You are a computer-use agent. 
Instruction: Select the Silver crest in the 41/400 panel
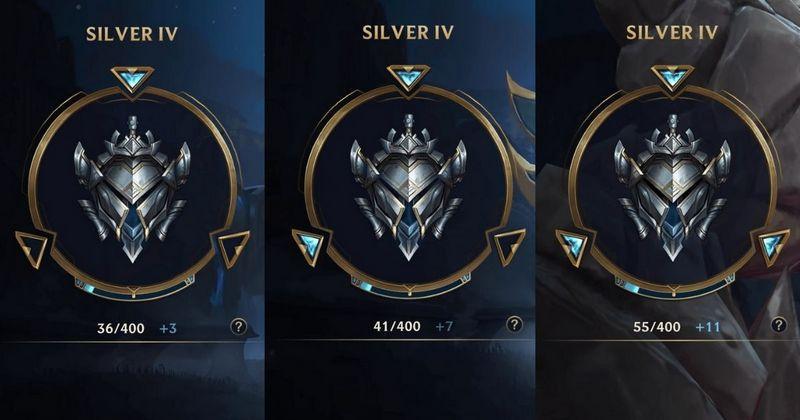coord(408,187)
